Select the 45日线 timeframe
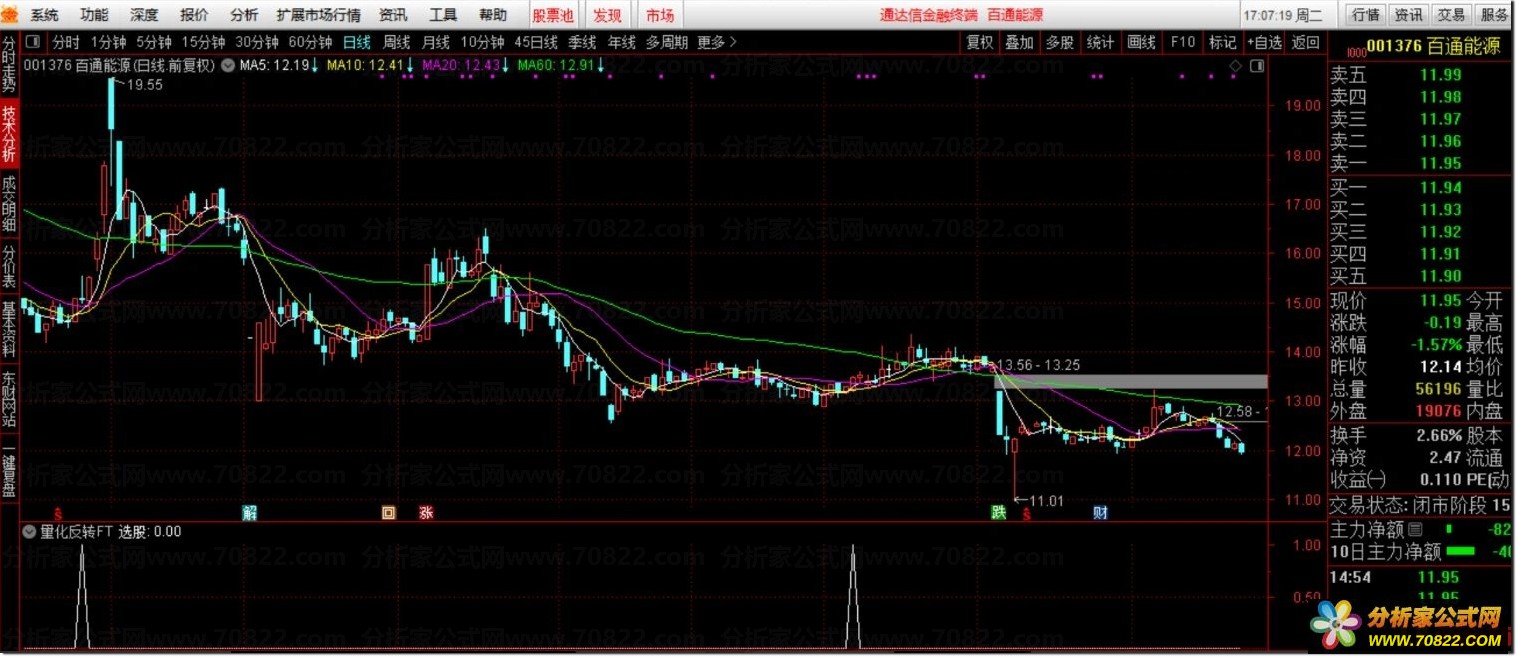 [x=536, y=42]
